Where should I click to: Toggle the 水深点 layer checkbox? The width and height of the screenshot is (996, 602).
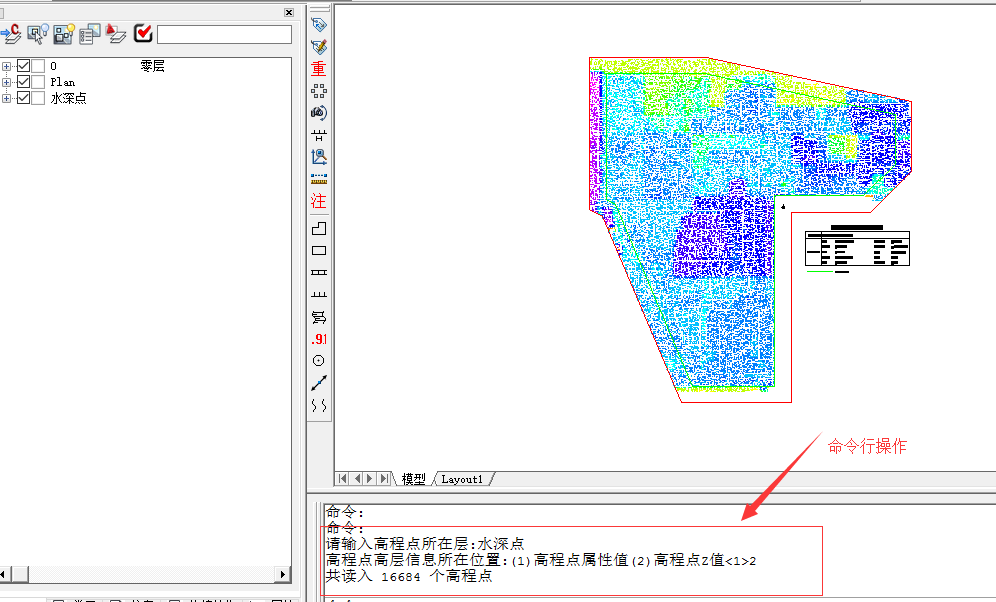[23, 98]
